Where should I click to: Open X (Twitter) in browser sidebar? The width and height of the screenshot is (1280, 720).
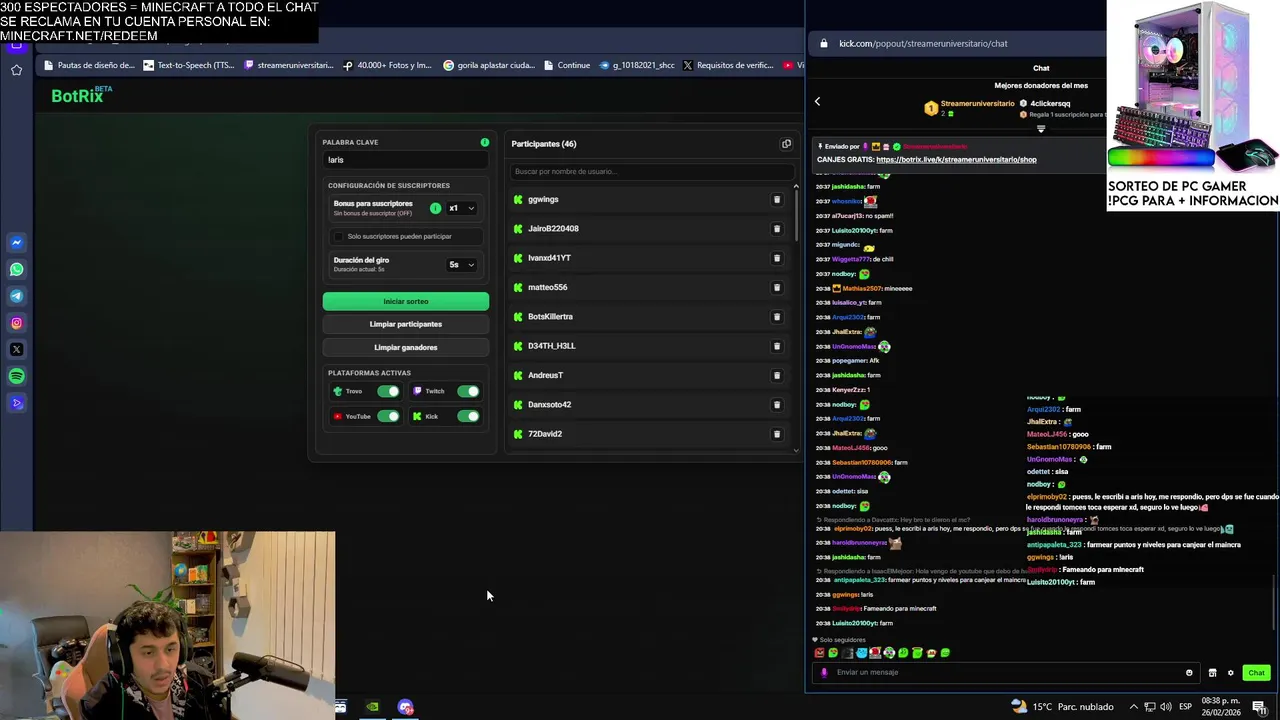[x=17, y=349]
